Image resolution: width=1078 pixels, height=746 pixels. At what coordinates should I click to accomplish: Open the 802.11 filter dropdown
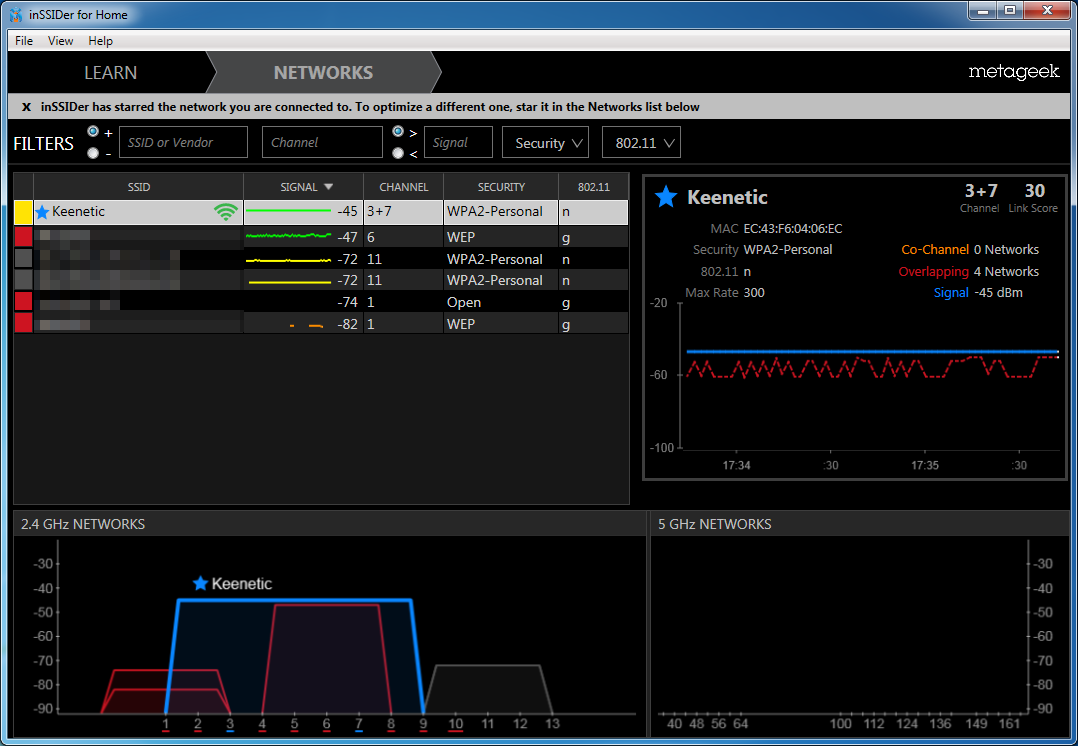click(x=641, y=142)
